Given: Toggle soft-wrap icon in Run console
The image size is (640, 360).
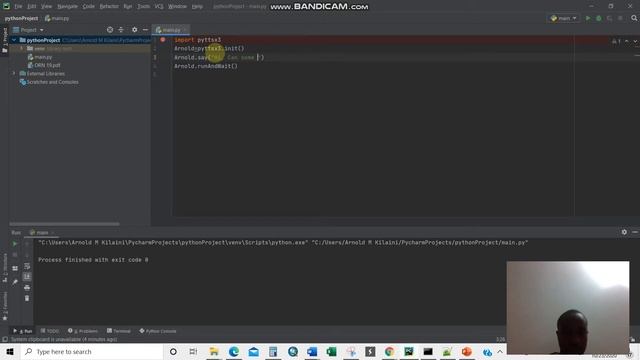Looking at the screenshot, I should click(x=27, y=266).
